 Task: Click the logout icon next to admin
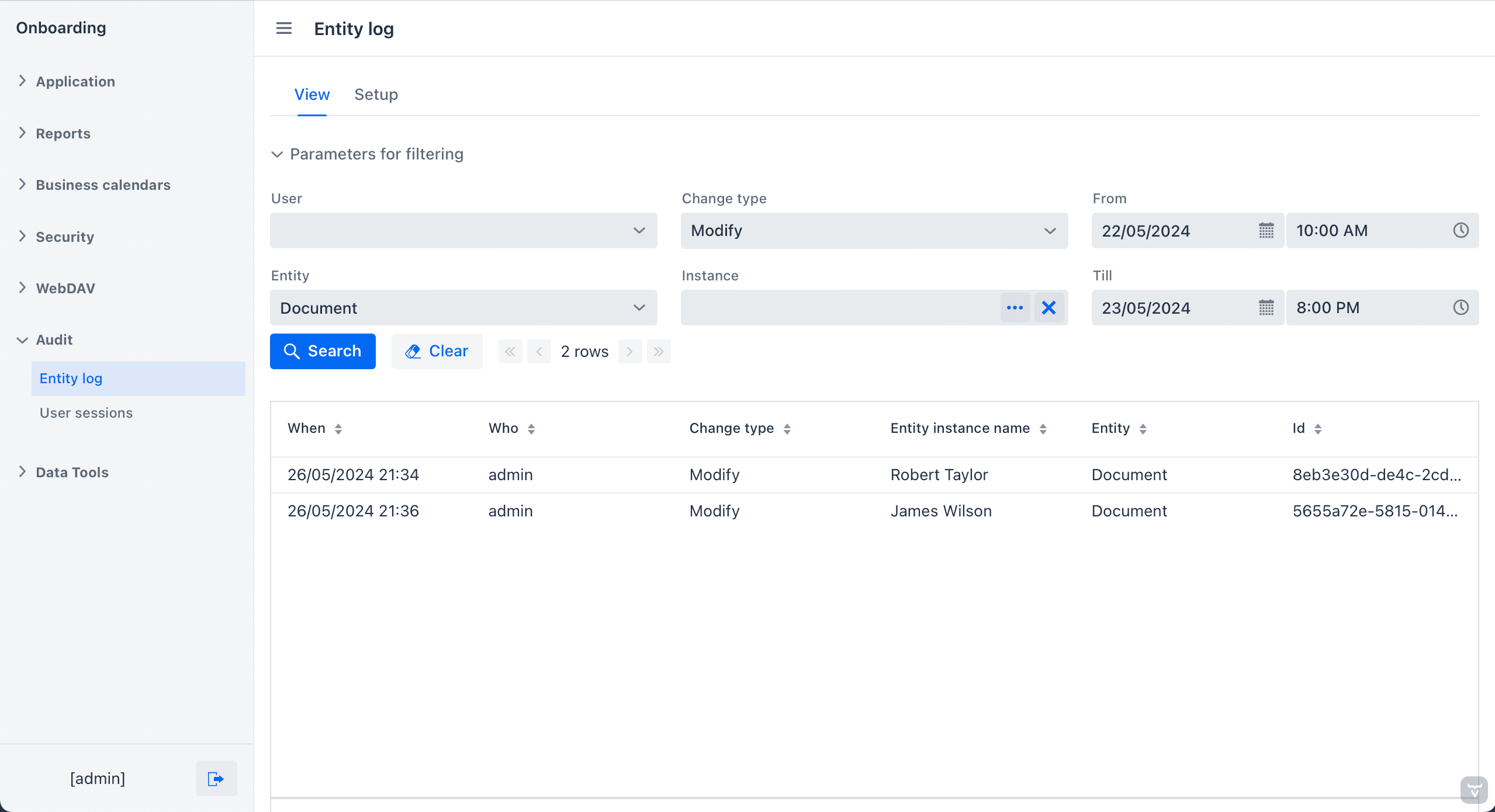(x=216, y=779)
